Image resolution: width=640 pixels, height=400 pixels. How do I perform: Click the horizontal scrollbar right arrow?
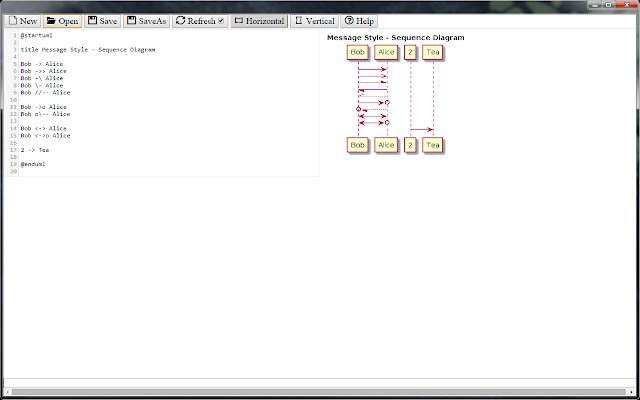(x=631, y=392)
